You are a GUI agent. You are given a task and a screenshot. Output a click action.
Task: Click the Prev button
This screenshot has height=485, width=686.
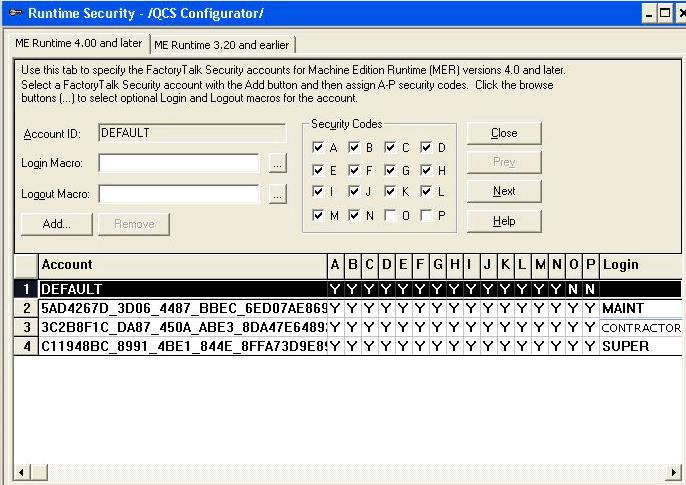click(x=504, y=162)
